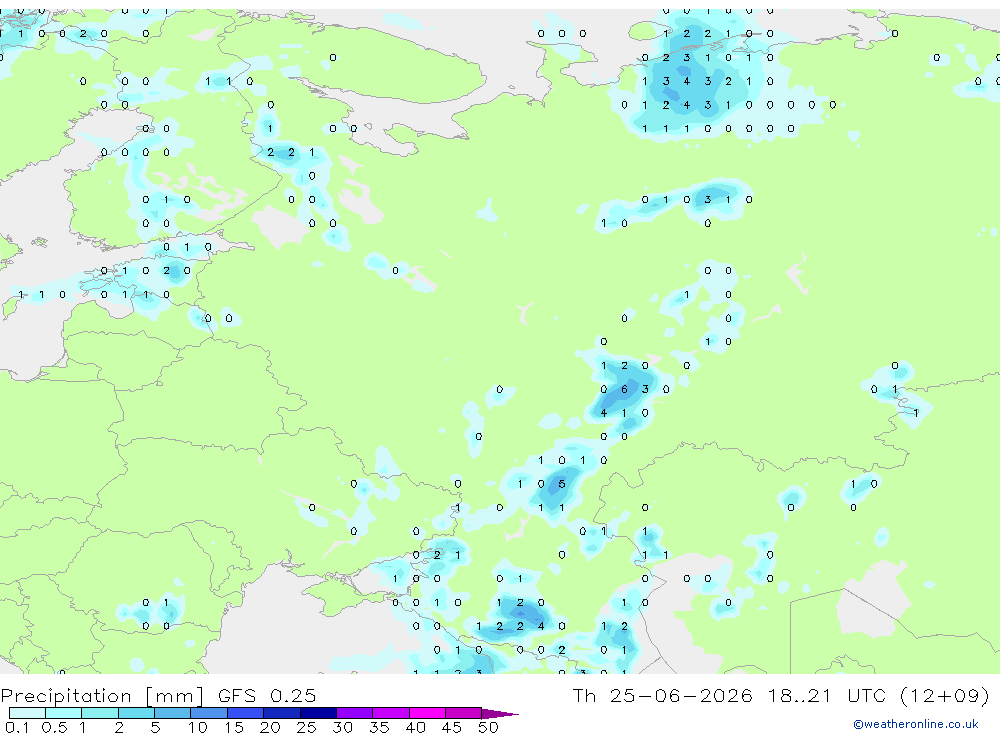Click the '0.1' legend scale label
Screen dimensions: 1000x733
coord(18,727)
